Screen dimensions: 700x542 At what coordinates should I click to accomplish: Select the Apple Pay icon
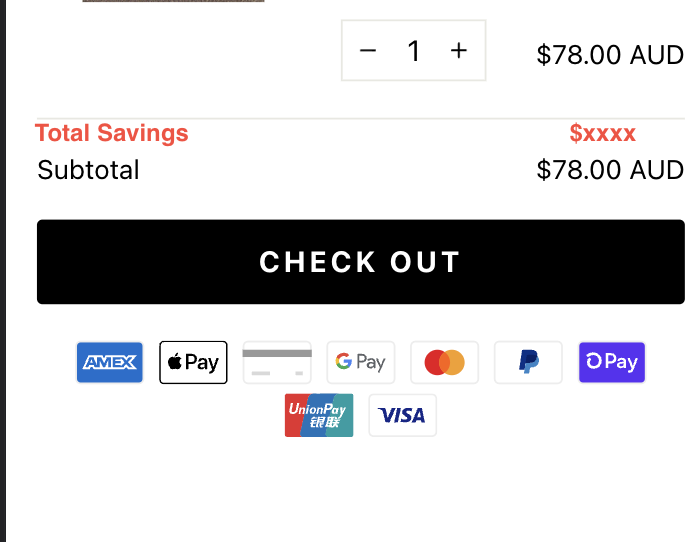(x=193, y=362)
